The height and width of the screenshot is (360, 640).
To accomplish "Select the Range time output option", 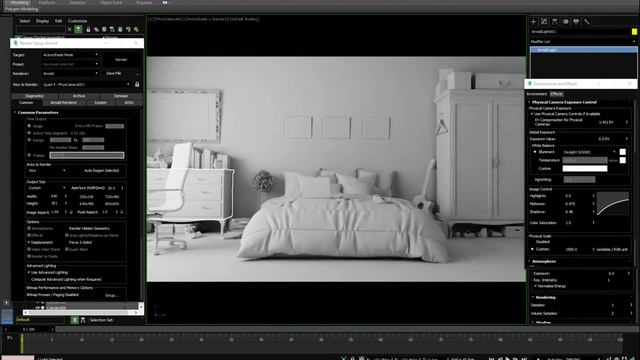I will [x=29, y=140].
